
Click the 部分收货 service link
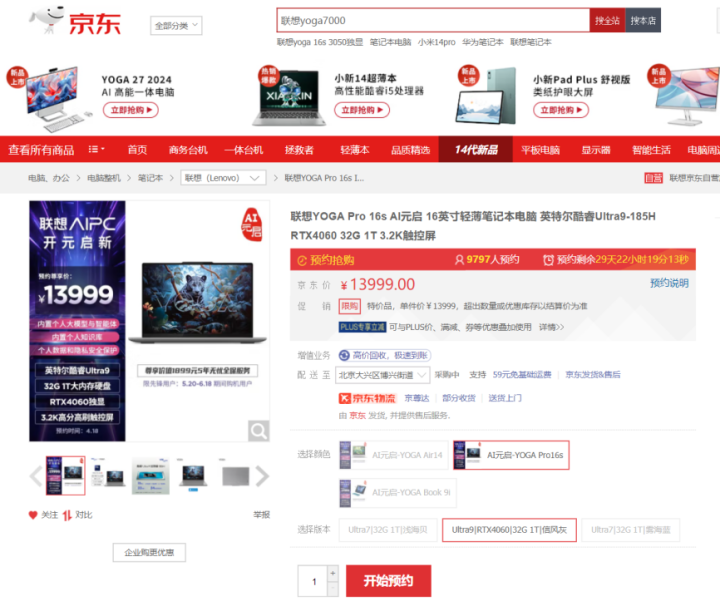[459, 398]
